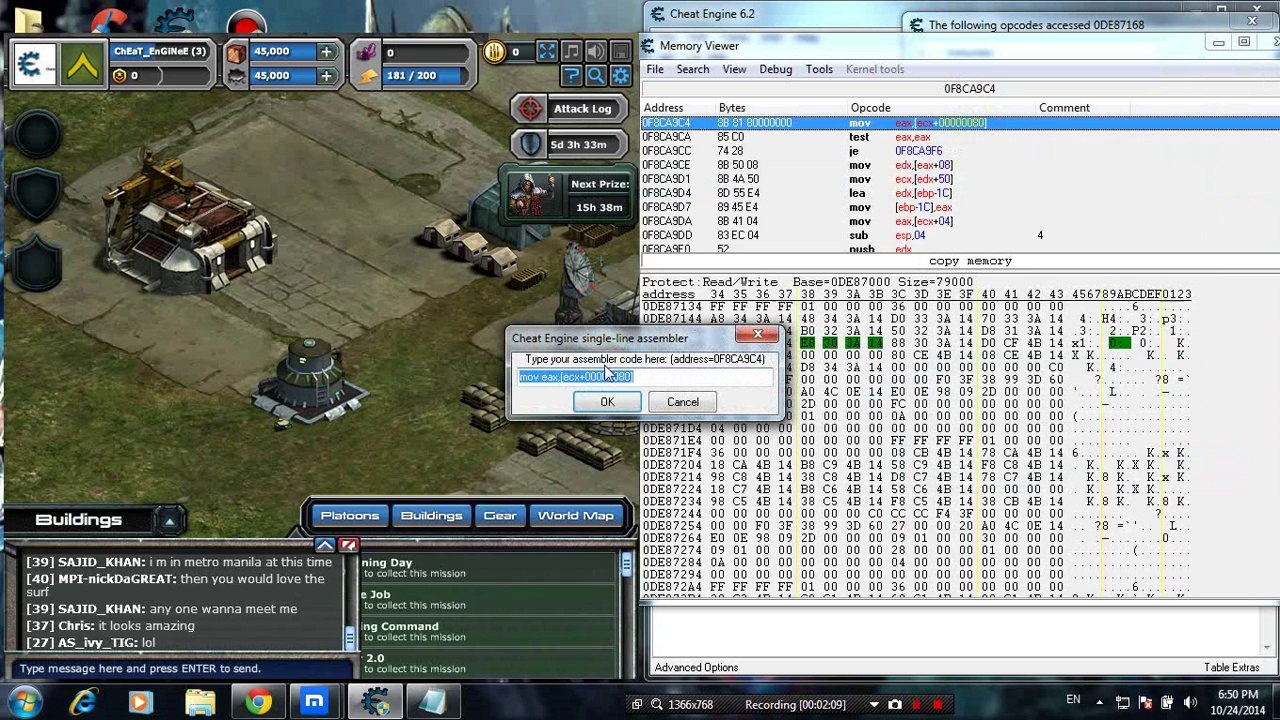Open Windows Media Player from the taskbar
This screenshot has height=720, width=1280.
pyautogui.click(x=139, y=703)
